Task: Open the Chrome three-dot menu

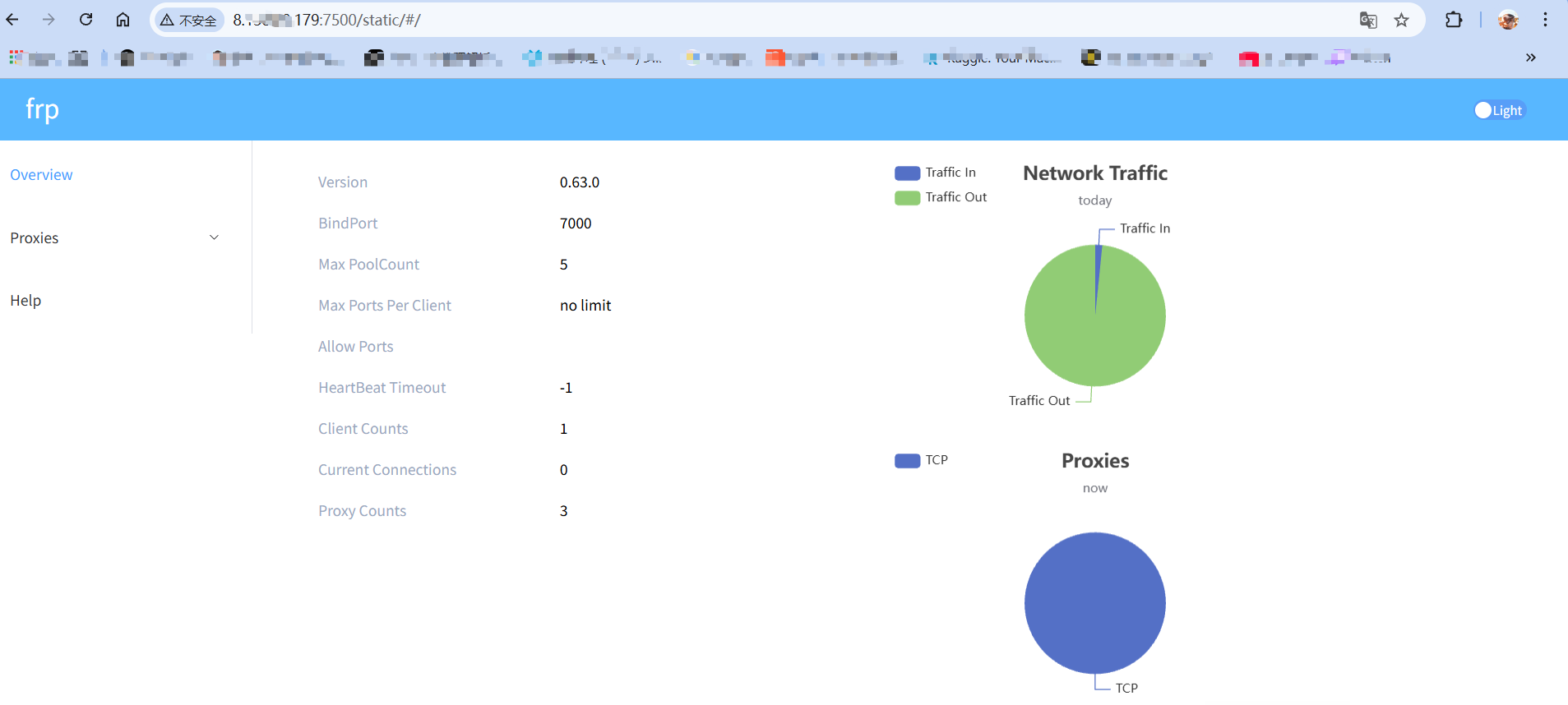Action: coord(1545,20)
